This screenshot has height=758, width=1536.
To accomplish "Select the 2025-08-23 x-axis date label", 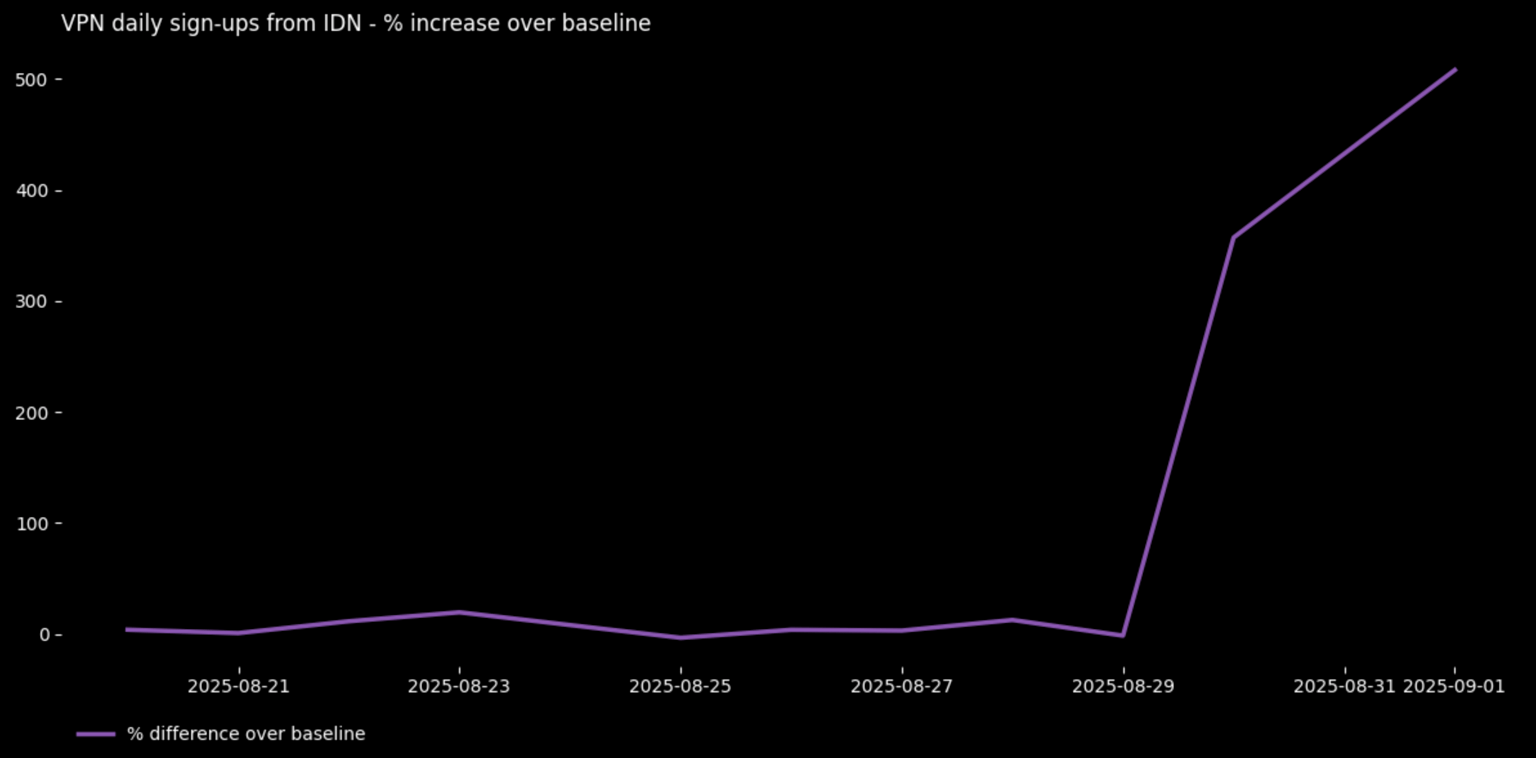I will click(x=459, y=686).
